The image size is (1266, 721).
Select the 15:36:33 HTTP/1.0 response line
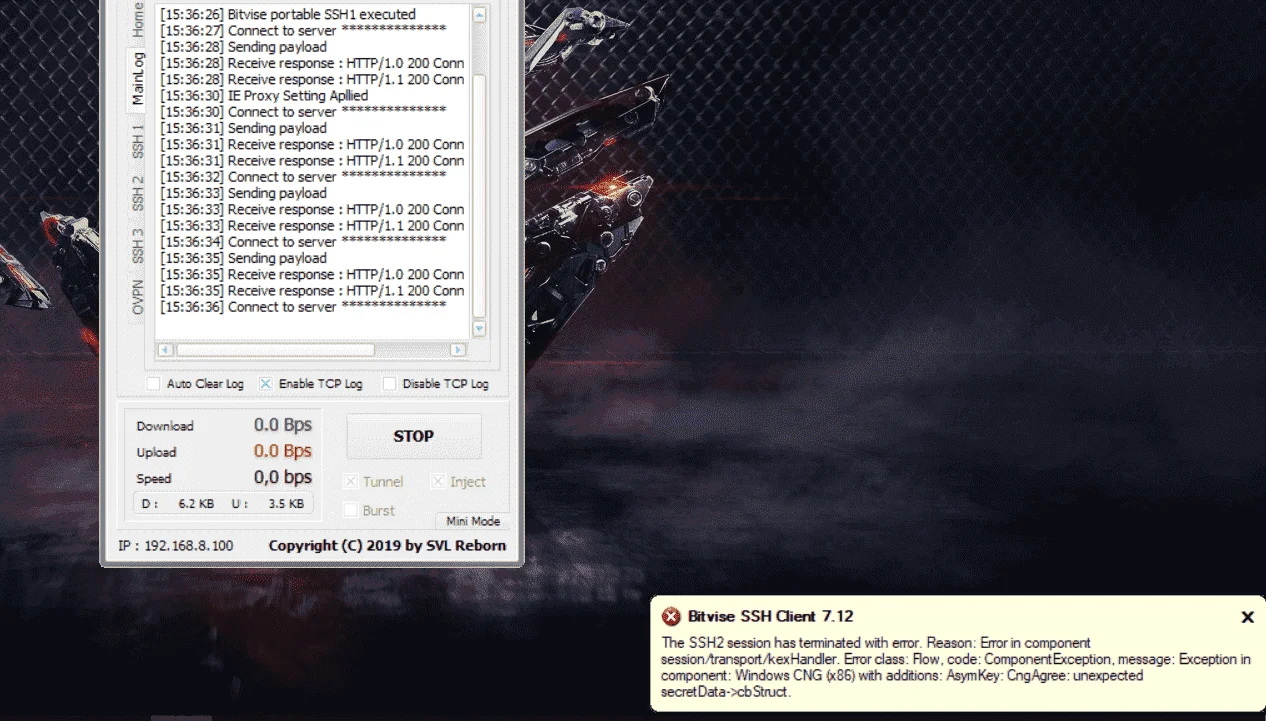tap(312, 210)
